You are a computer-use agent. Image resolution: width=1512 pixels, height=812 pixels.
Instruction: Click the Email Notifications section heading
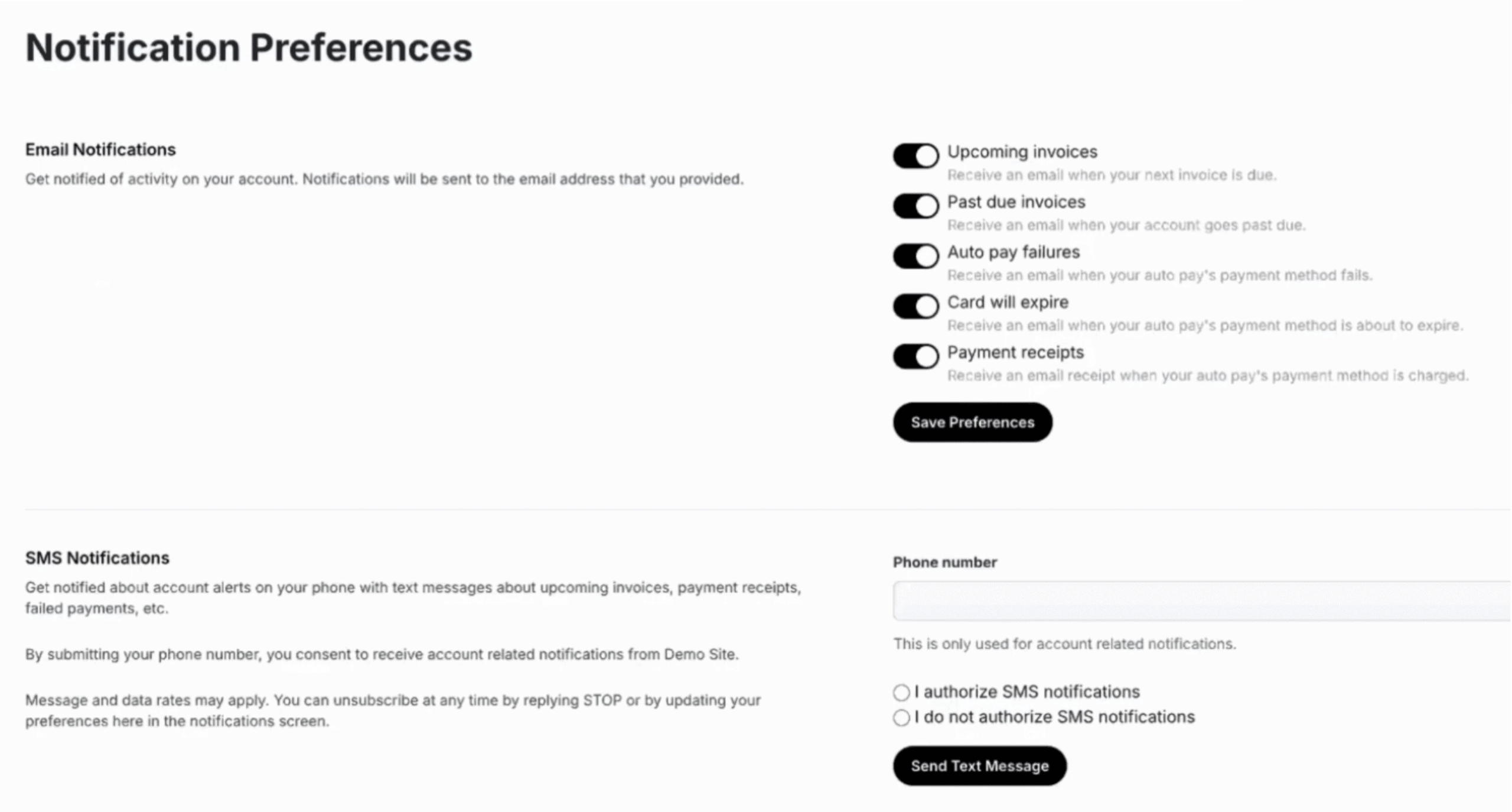100,150
